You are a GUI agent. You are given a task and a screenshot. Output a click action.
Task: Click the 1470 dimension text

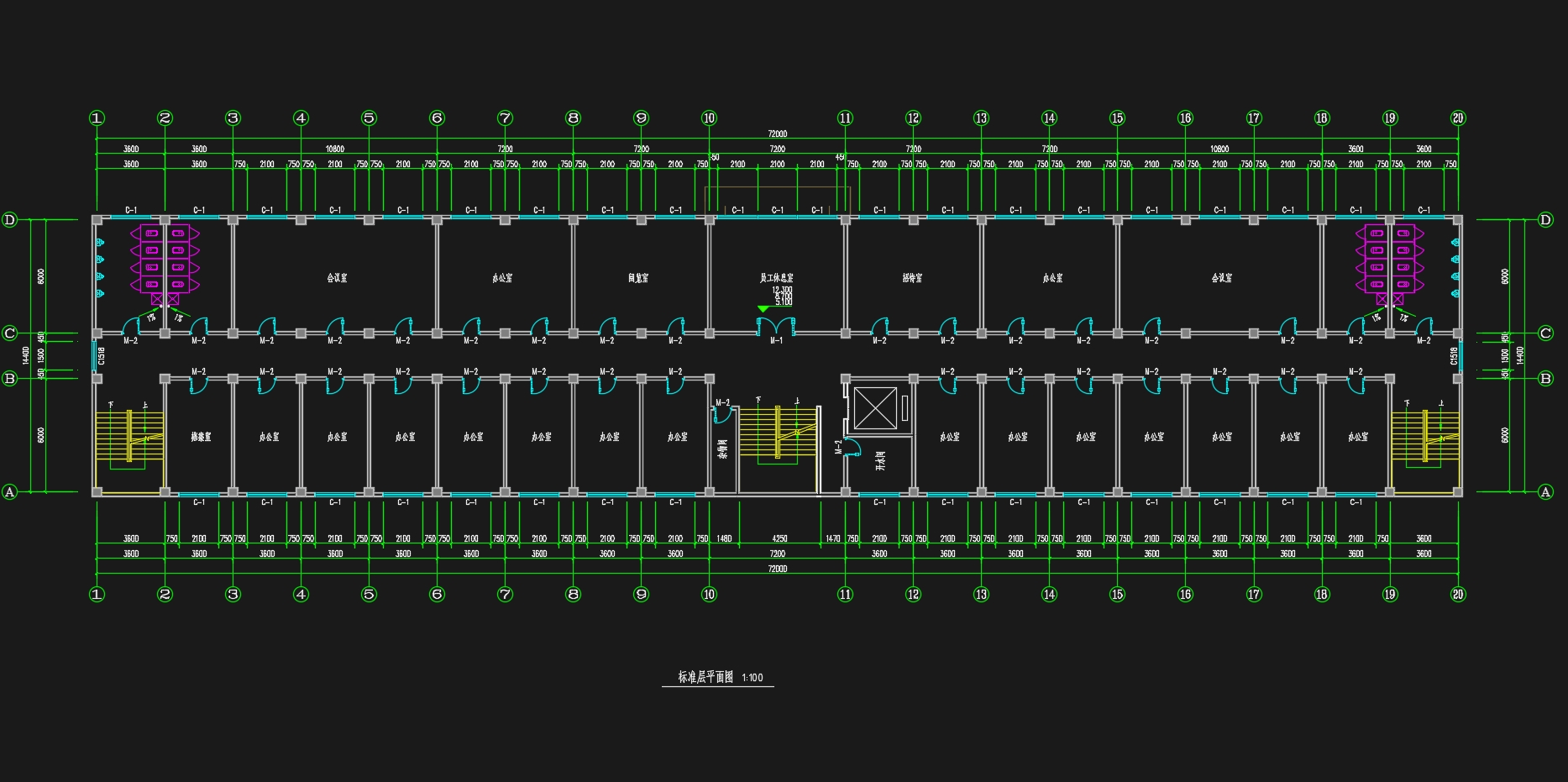click(832, 538)
